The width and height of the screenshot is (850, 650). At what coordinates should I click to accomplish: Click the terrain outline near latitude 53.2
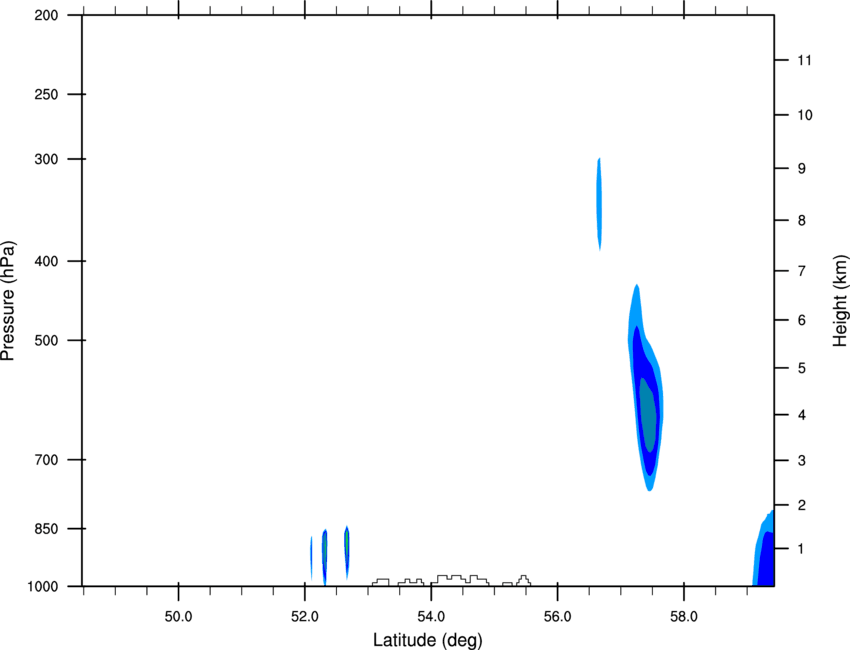pyautogui.click(x=381, y=582)
